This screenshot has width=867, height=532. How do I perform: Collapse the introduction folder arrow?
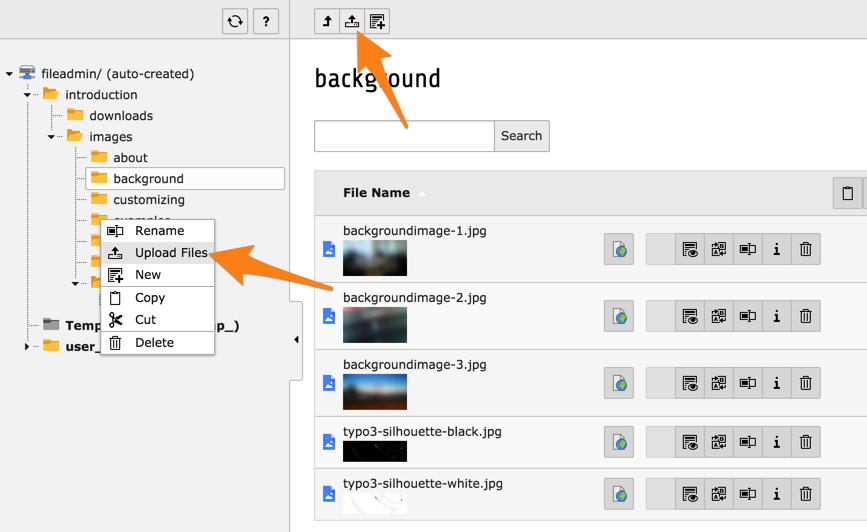click(27, 95)
